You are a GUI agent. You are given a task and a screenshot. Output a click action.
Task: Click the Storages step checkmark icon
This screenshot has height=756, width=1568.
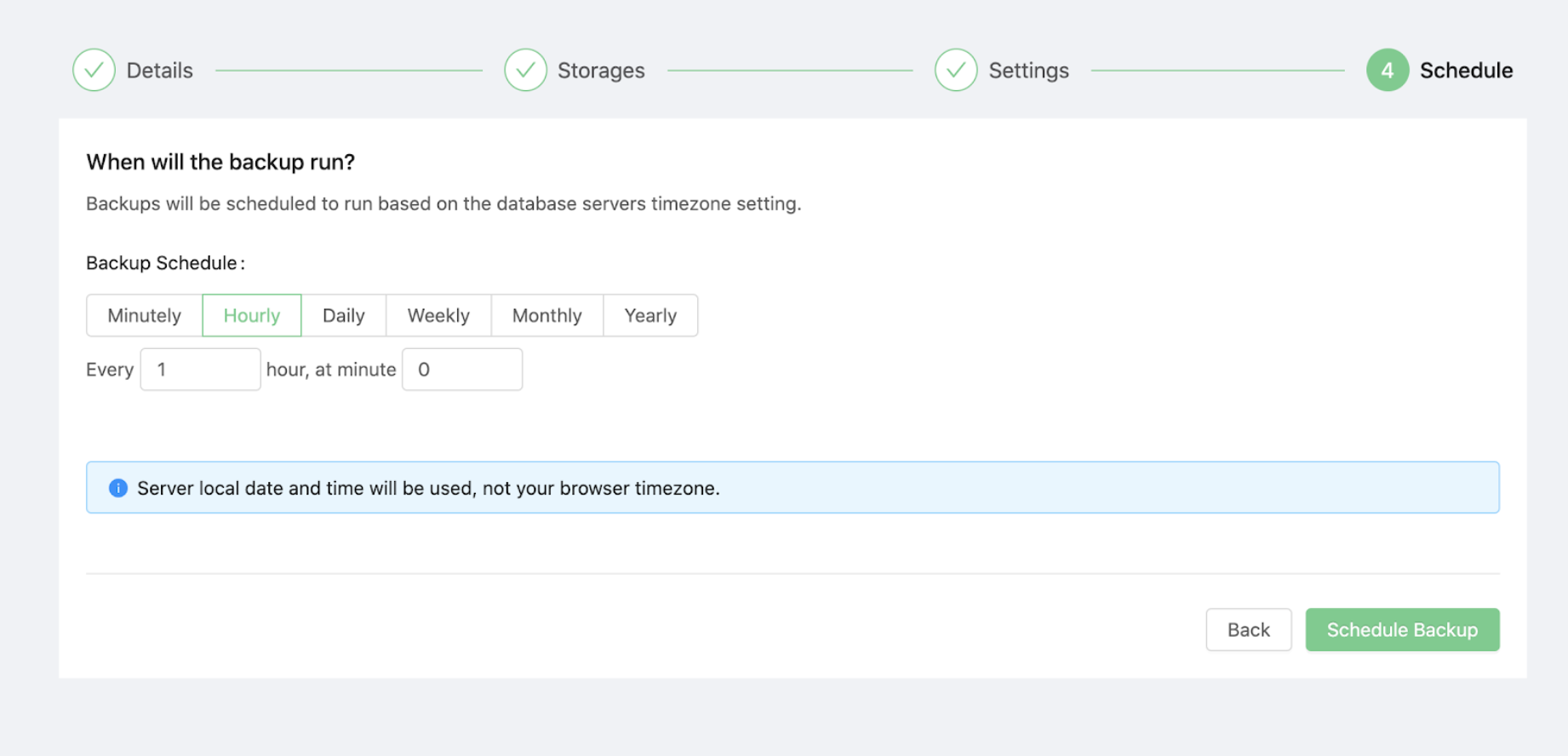click(x=525, y=70)
